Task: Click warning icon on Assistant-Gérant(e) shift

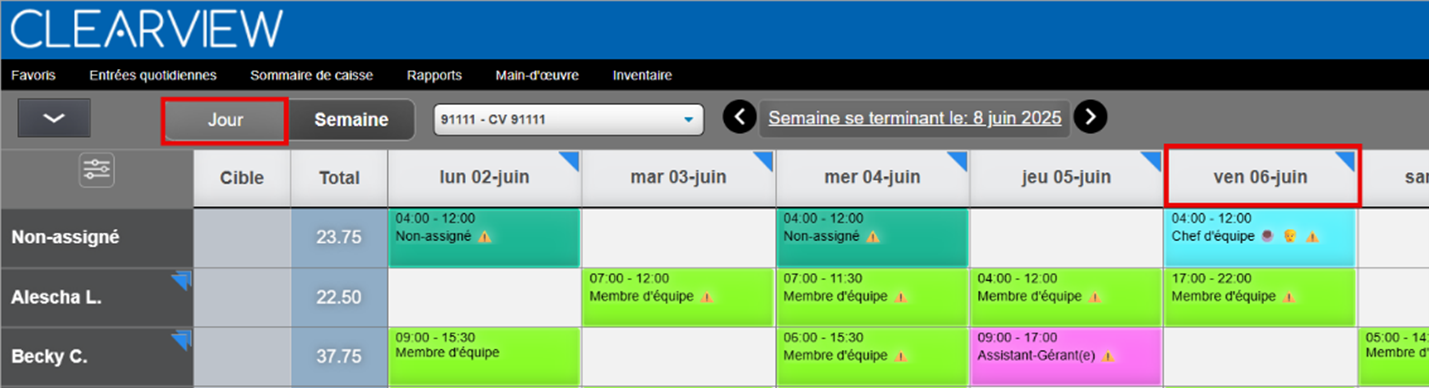Action: pyautogui.click(x=1108, y=355)
